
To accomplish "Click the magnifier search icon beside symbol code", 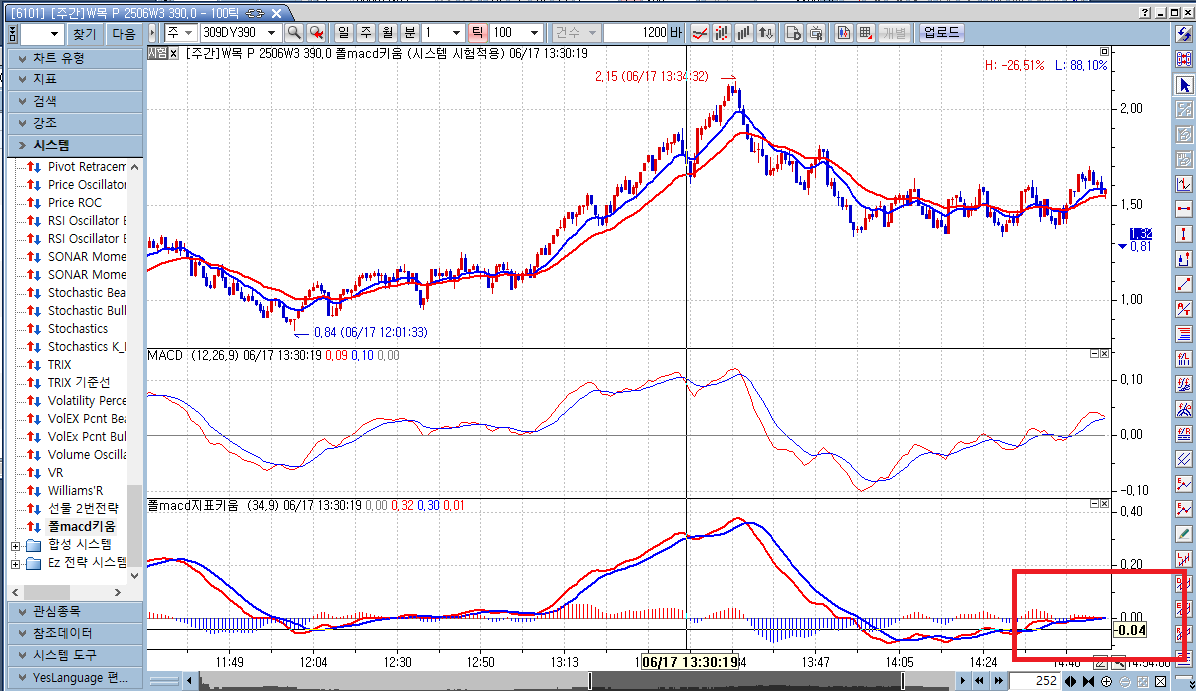I will 293,33.
